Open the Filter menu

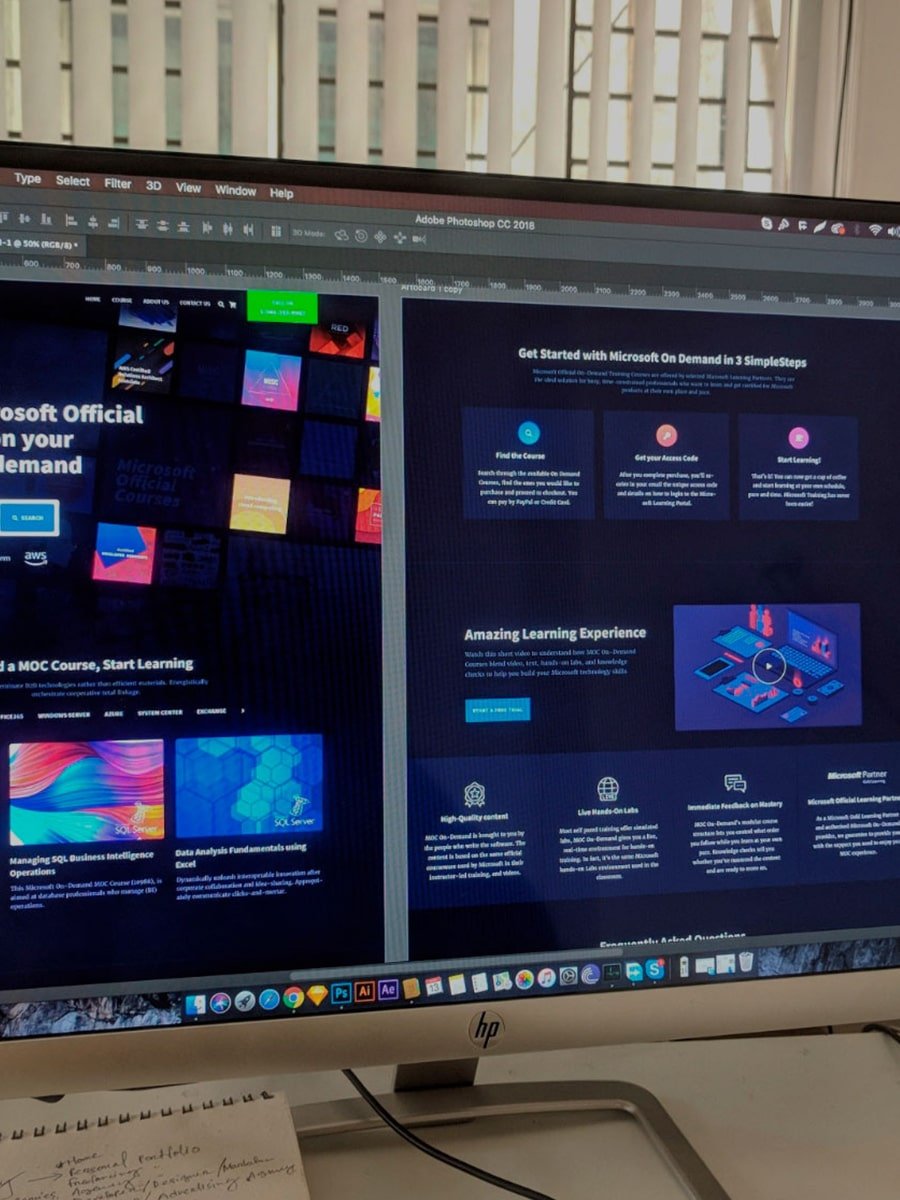coord(118,183)
